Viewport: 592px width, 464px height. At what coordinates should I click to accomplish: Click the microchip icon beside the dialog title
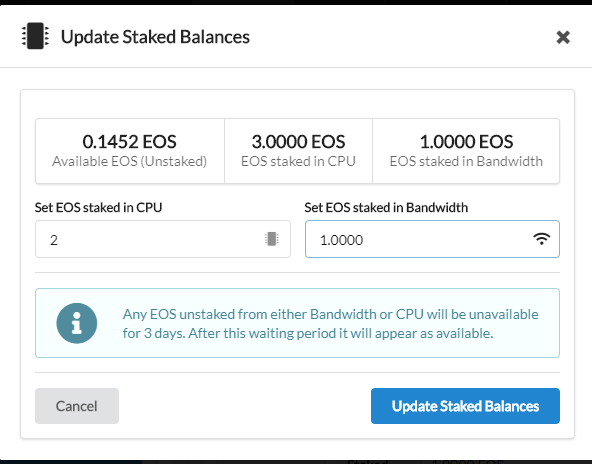coord(35,36)
